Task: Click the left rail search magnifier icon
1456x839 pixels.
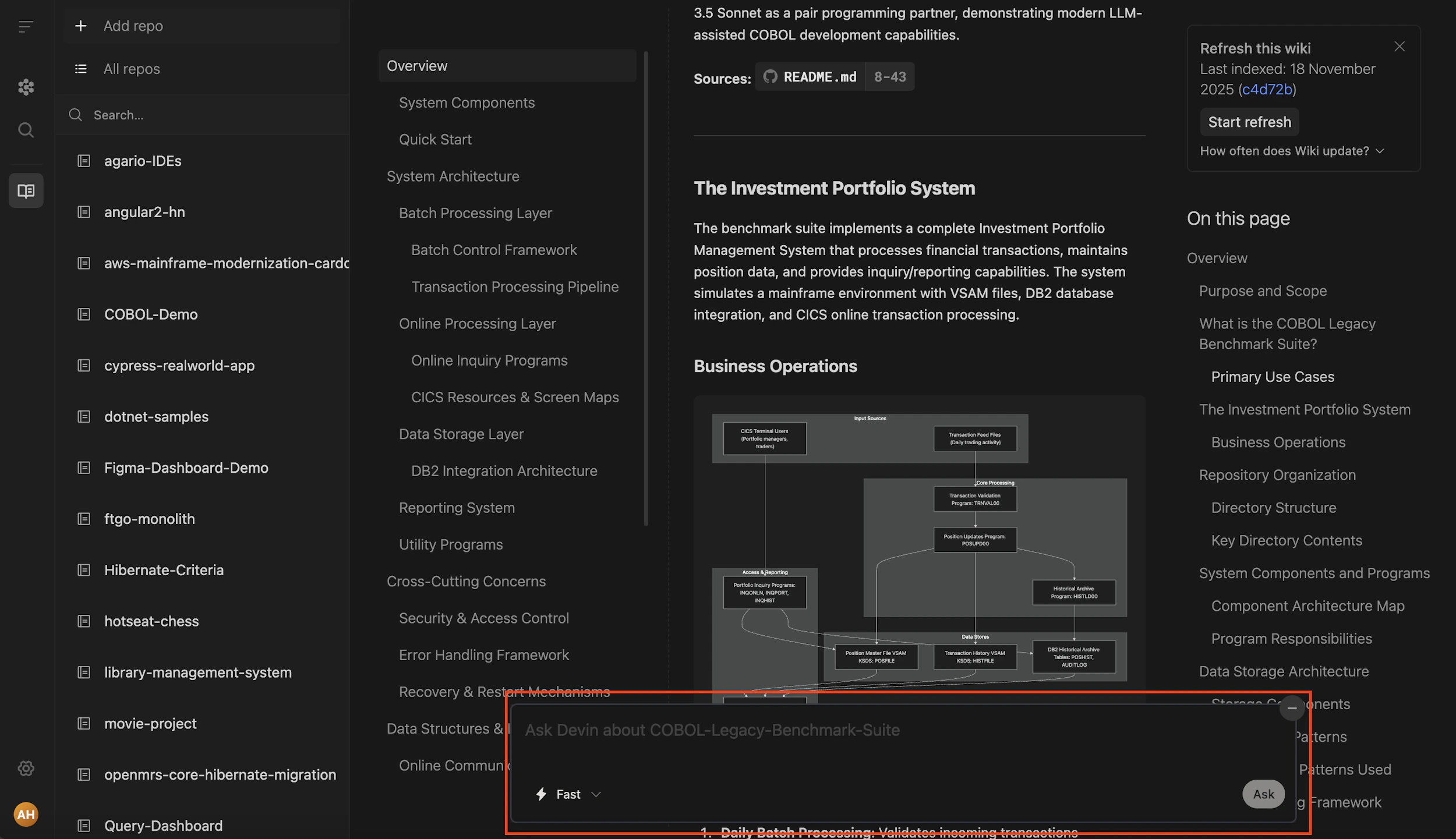Action: click(26, 130)
